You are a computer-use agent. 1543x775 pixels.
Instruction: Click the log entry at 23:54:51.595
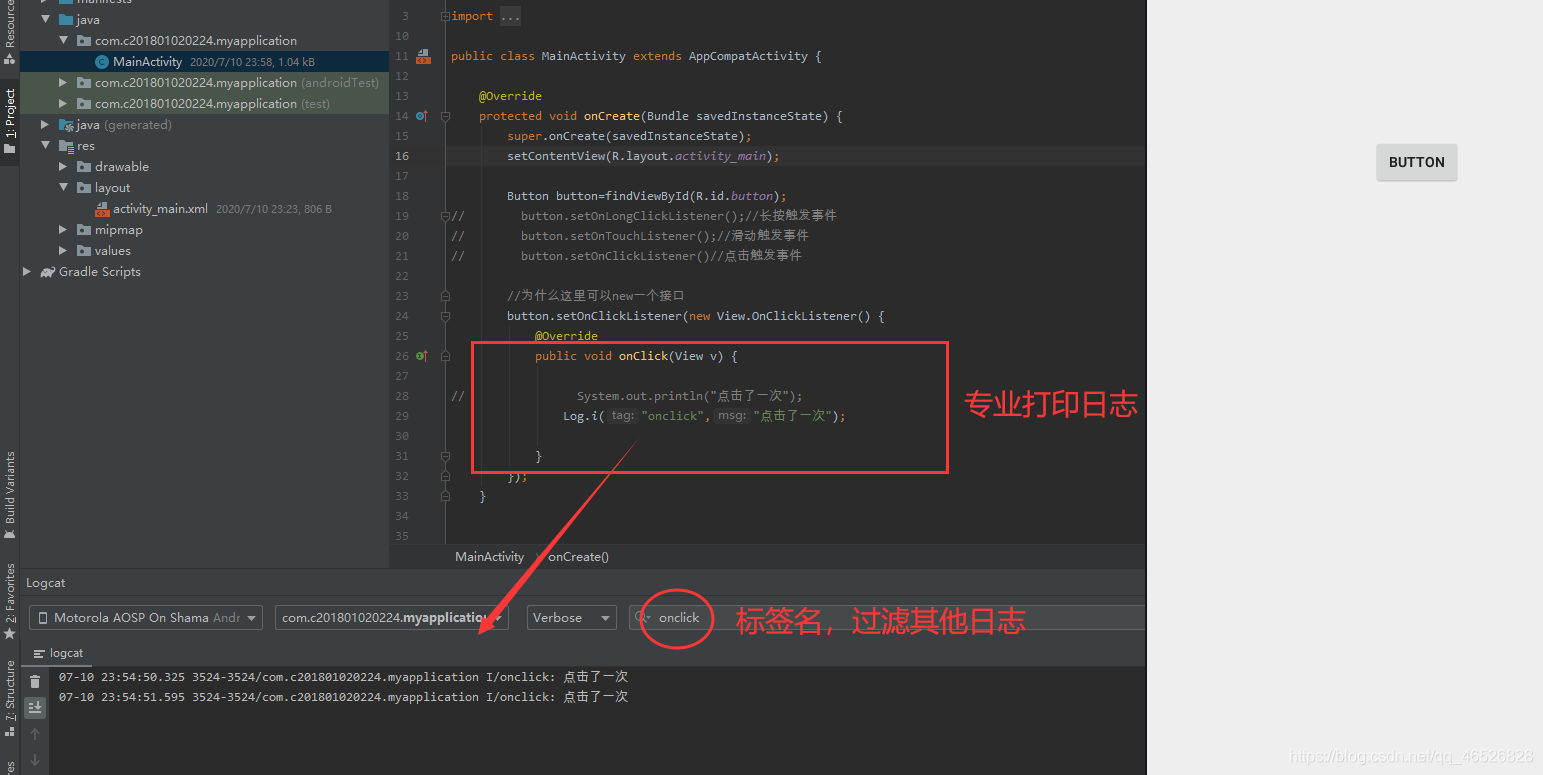(343, 697)
